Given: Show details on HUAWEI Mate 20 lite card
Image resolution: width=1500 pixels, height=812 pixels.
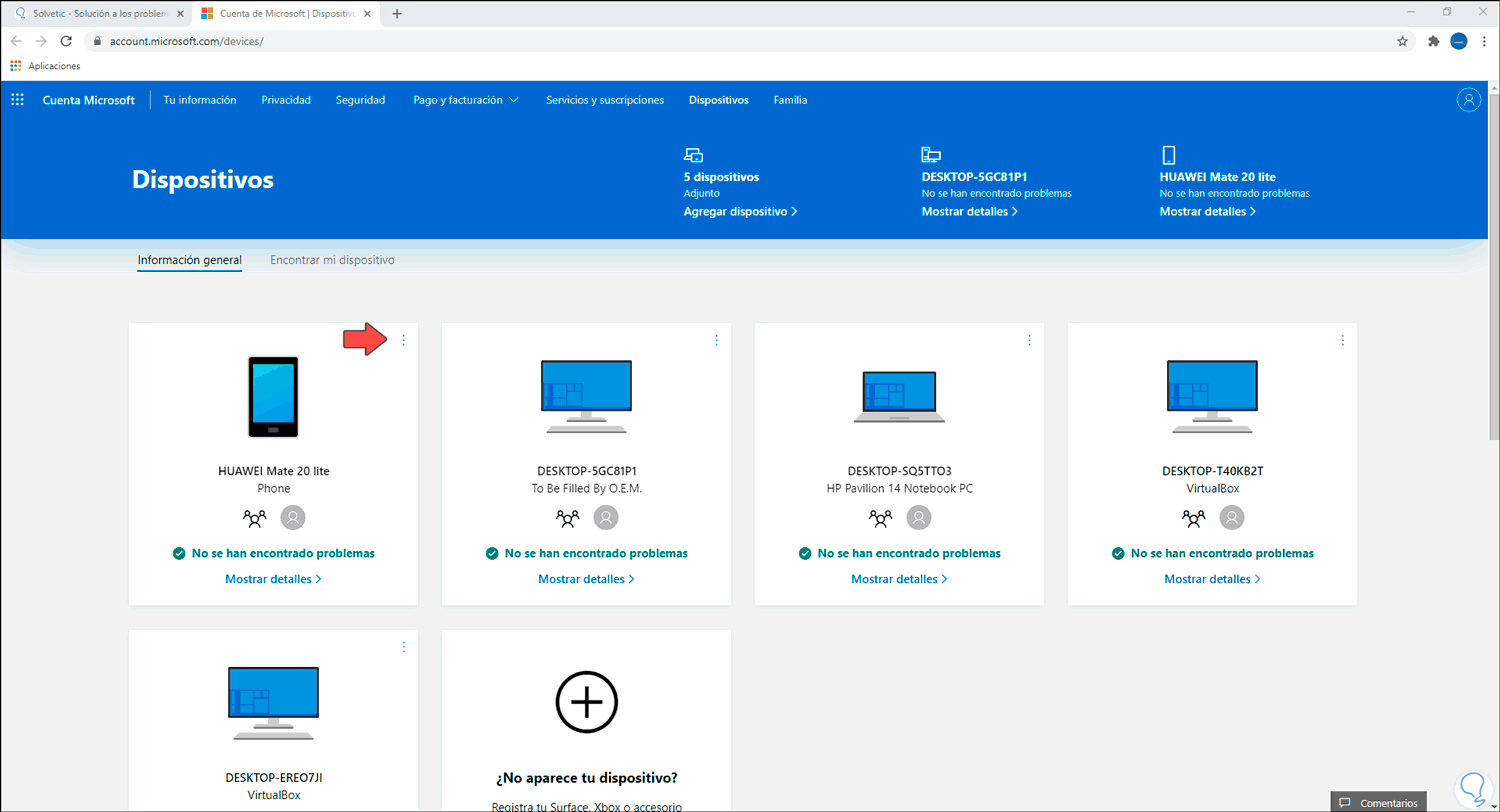Looking at the screenshot, I should pyautogui.click(x=273, y=579).
